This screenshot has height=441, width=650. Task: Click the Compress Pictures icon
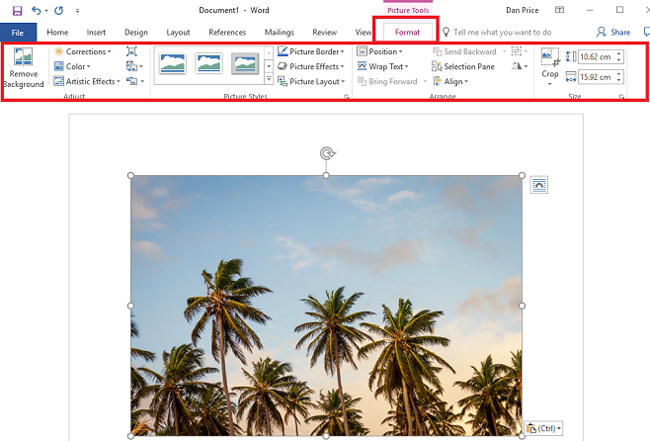pyautogui.click(x=132, y=51)
